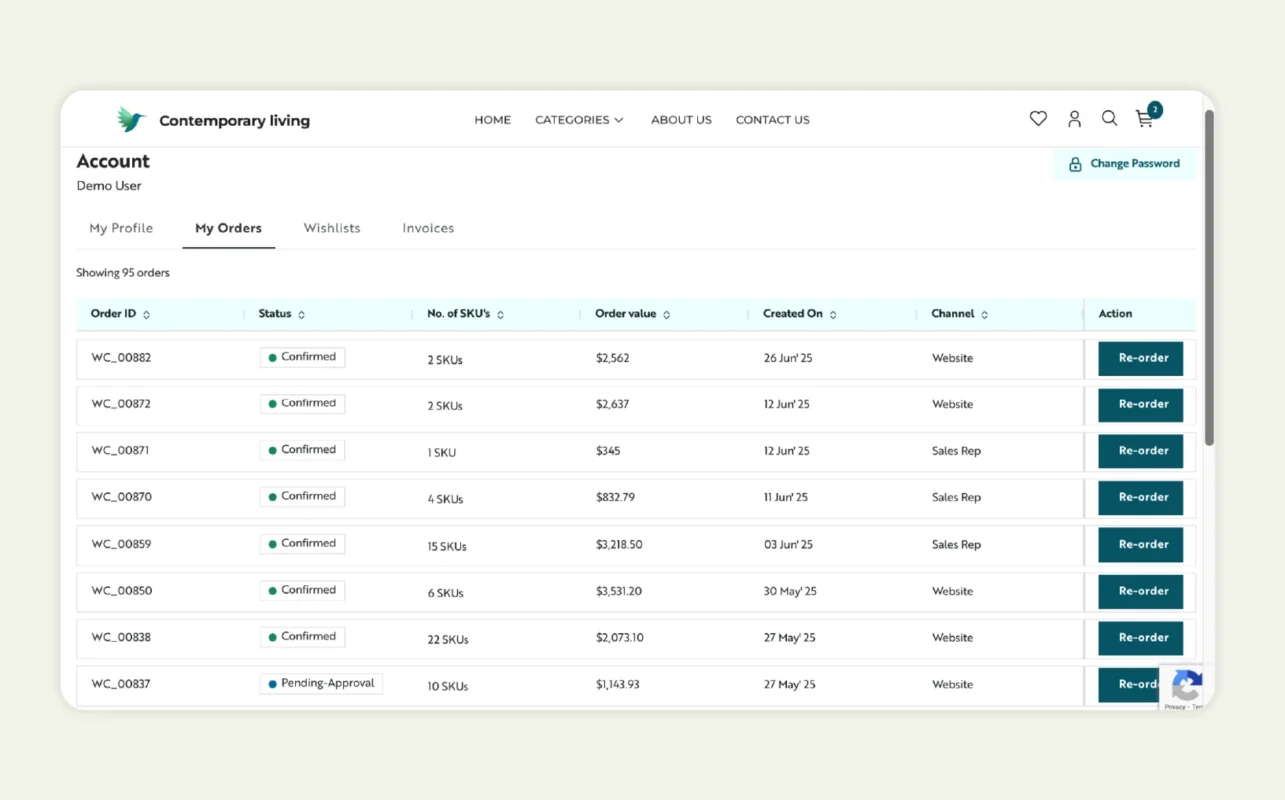This screenshot has width=1285, height=800.
Task: Expand the CATEGORIES dropdown
Action: click(579, 119)
